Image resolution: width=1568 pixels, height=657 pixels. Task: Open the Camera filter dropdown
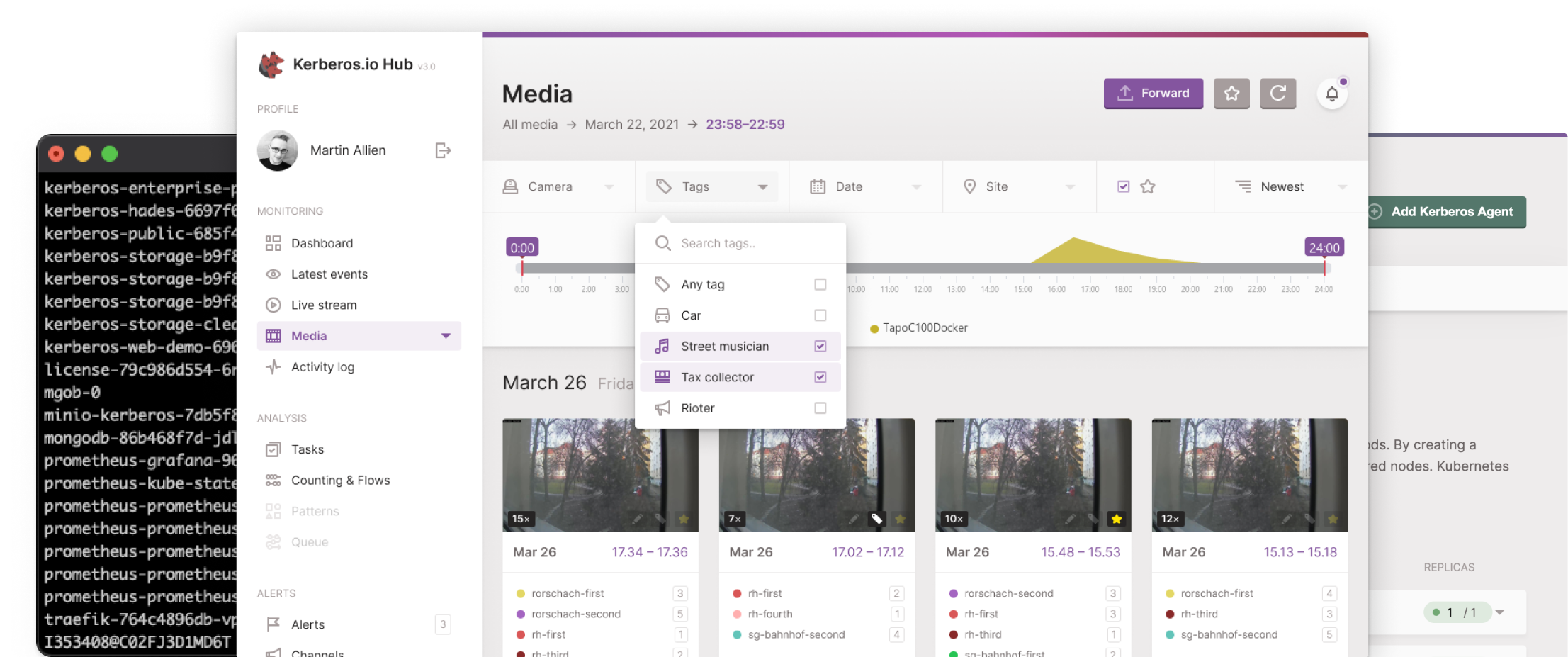coord(558,186)
